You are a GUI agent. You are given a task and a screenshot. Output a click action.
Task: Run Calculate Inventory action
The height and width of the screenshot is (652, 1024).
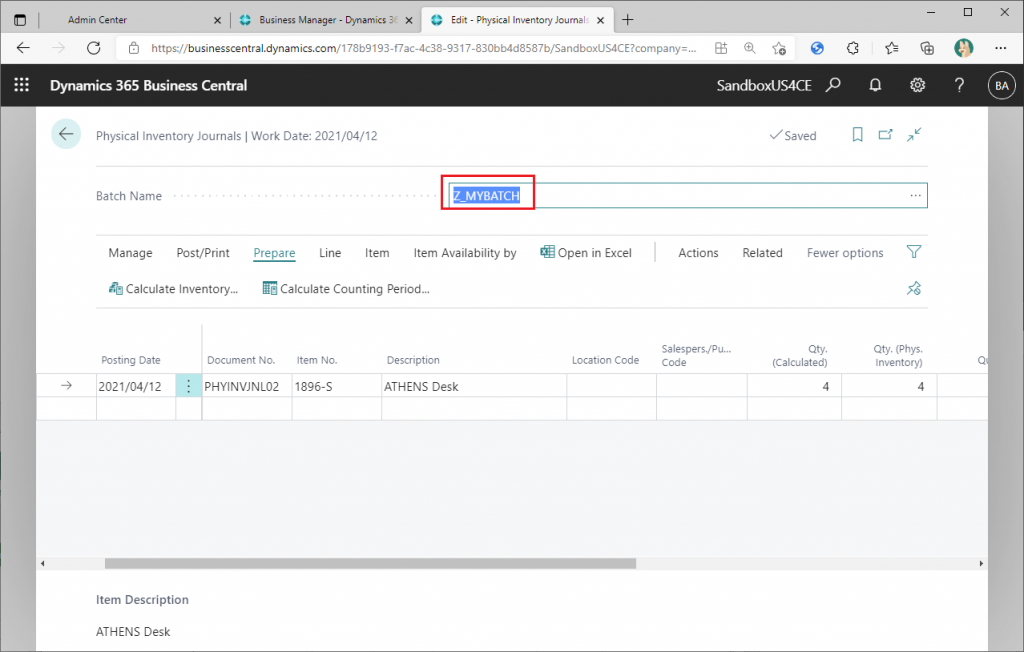pos(173,289)
